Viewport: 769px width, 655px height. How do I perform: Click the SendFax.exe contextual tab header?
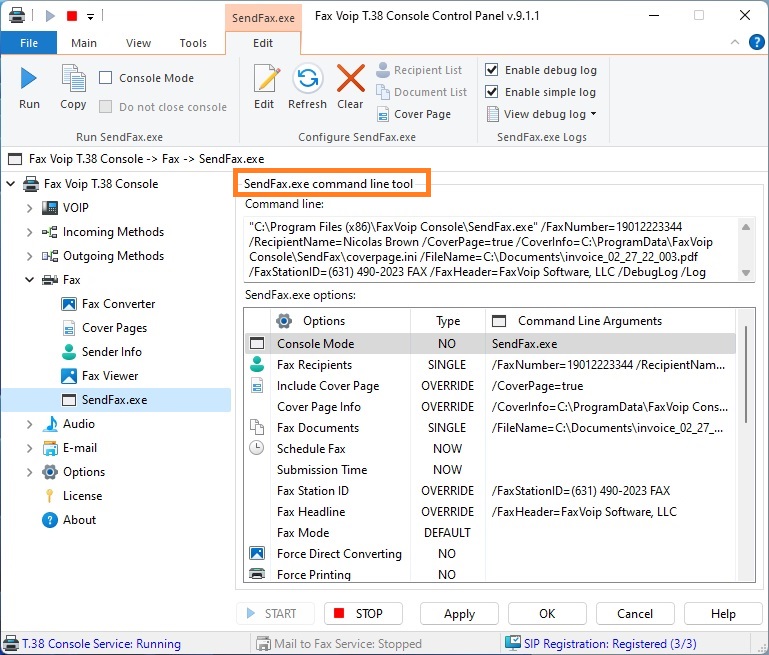[x=263, y=18]
